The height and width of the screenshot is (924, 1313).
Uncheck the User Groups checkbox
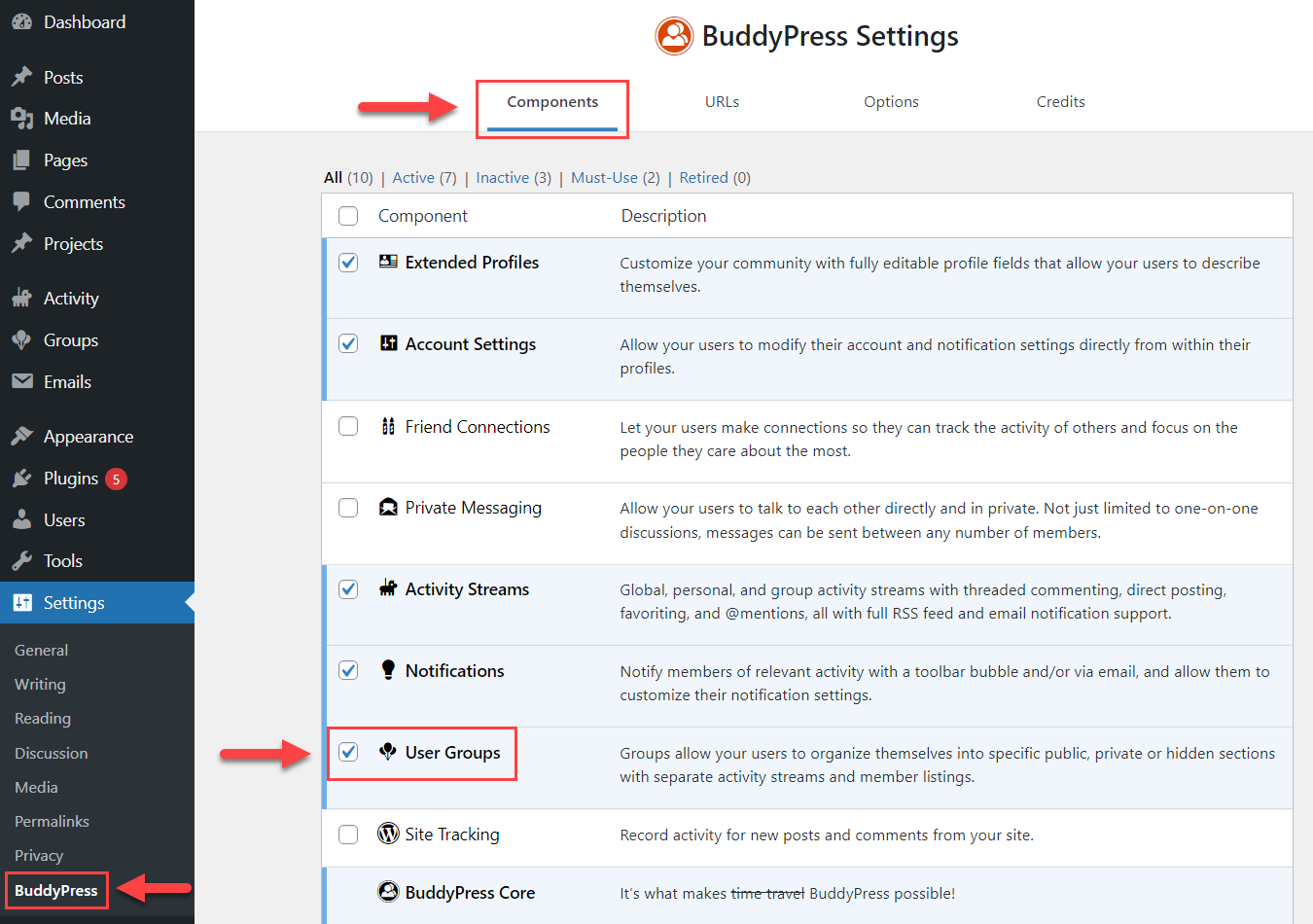tap(348, 752)
